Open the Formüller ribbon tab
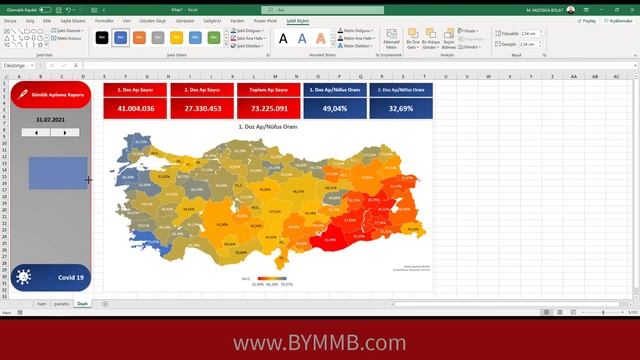640x360 pixels. point(104,21)
